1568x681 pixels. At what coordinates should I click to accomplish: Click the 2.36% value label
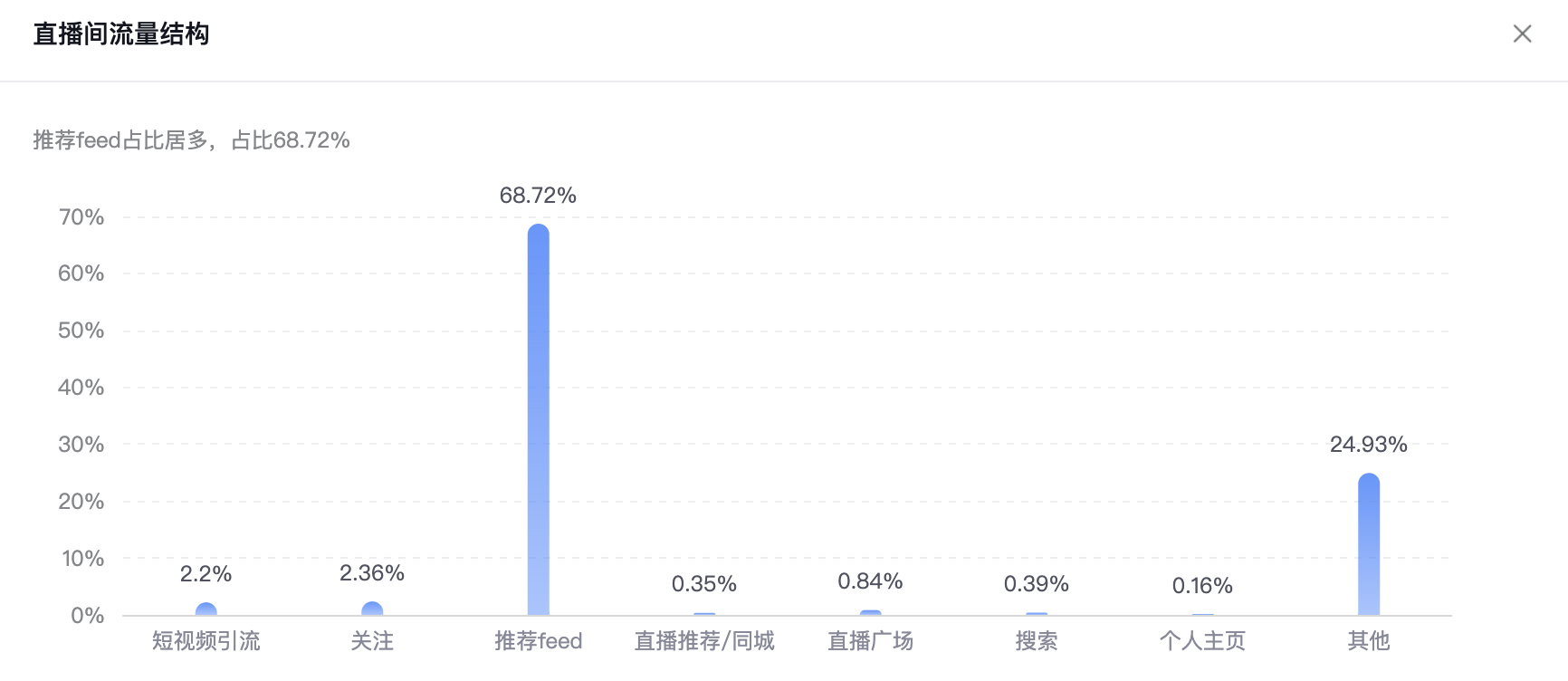[x=372, y=573]
